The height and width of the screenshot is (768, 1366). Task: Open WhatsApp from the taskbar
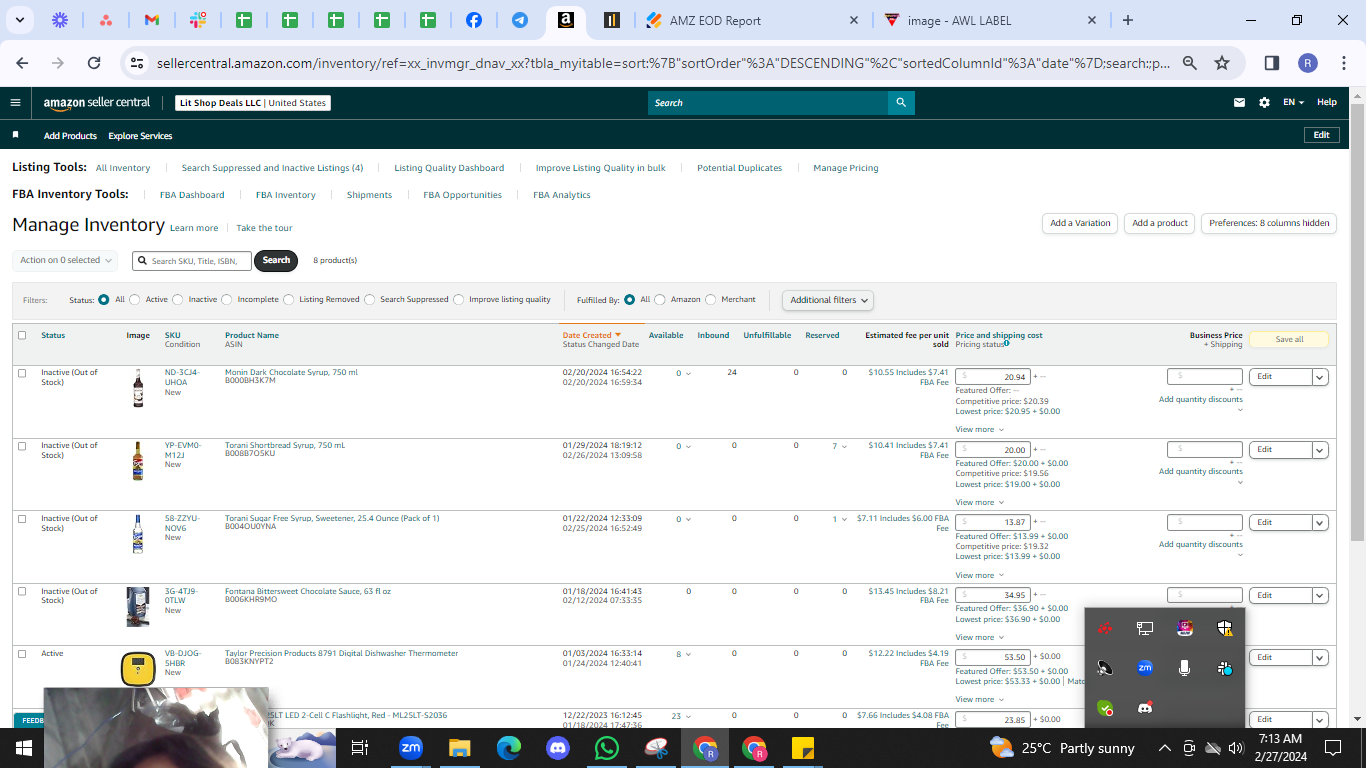606,748
